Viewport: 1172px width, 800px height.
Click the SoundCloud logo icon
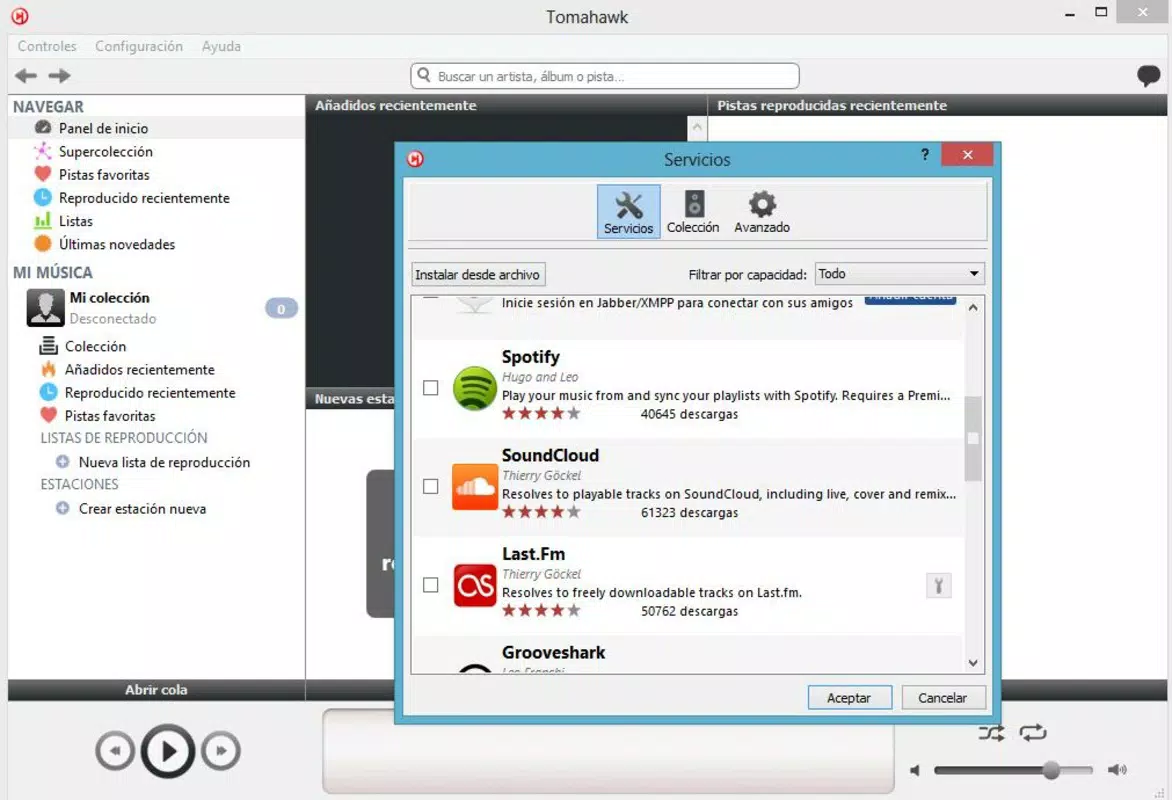475,487
